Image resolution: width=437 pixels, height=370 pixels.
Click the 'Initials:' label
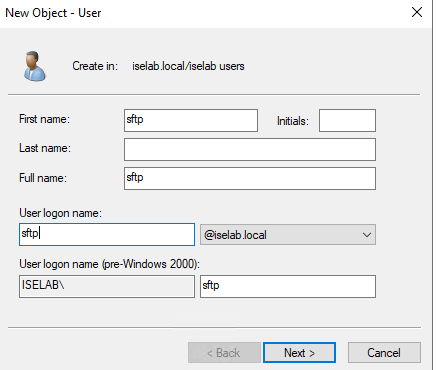click(x=293, y=121)
